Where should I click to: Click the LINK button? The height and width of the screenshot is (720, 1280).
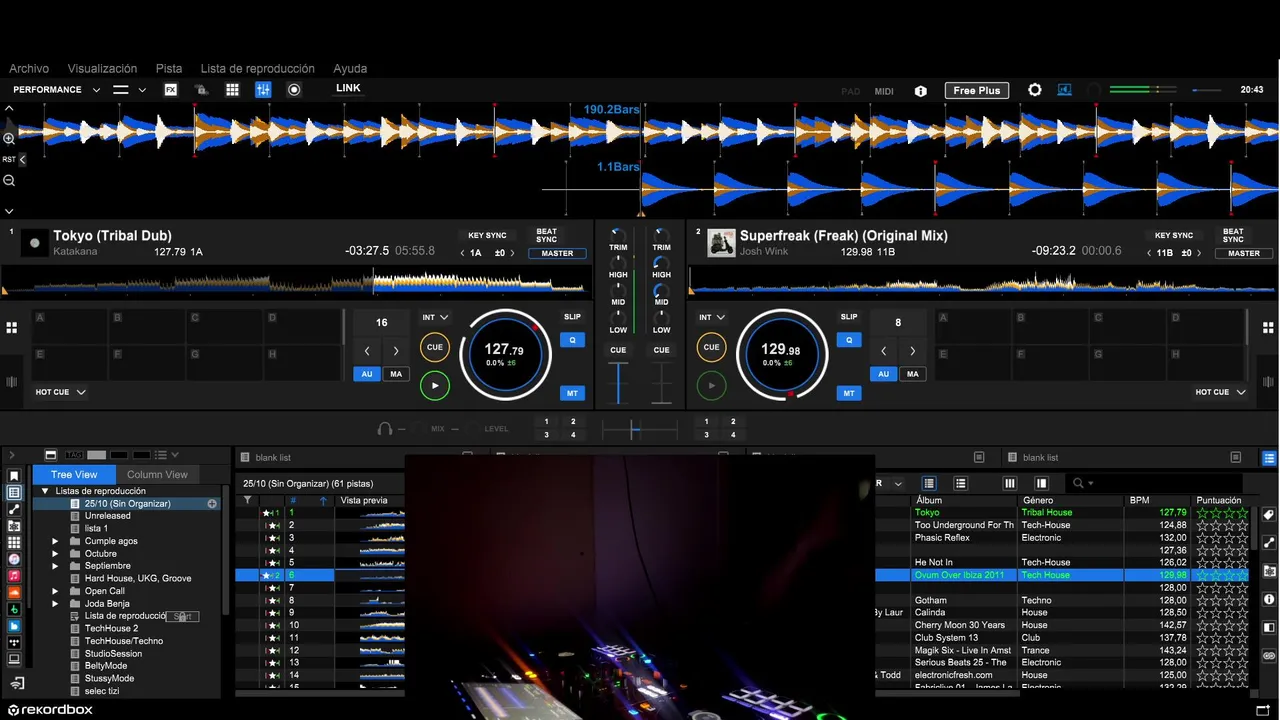pos(348,88)
